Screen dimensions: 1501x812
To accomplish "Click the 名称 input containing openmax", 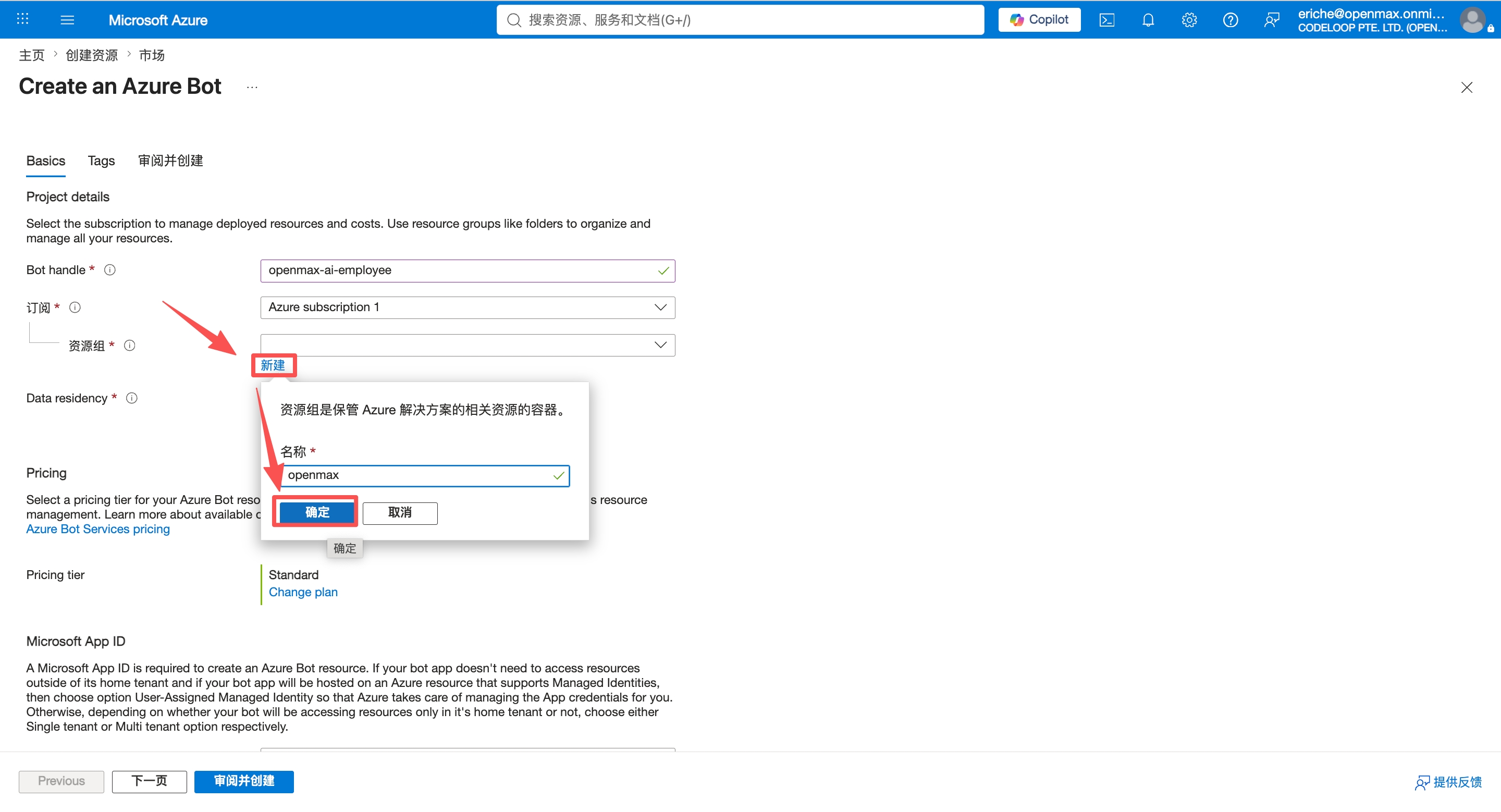I will [x=425, y=475].
